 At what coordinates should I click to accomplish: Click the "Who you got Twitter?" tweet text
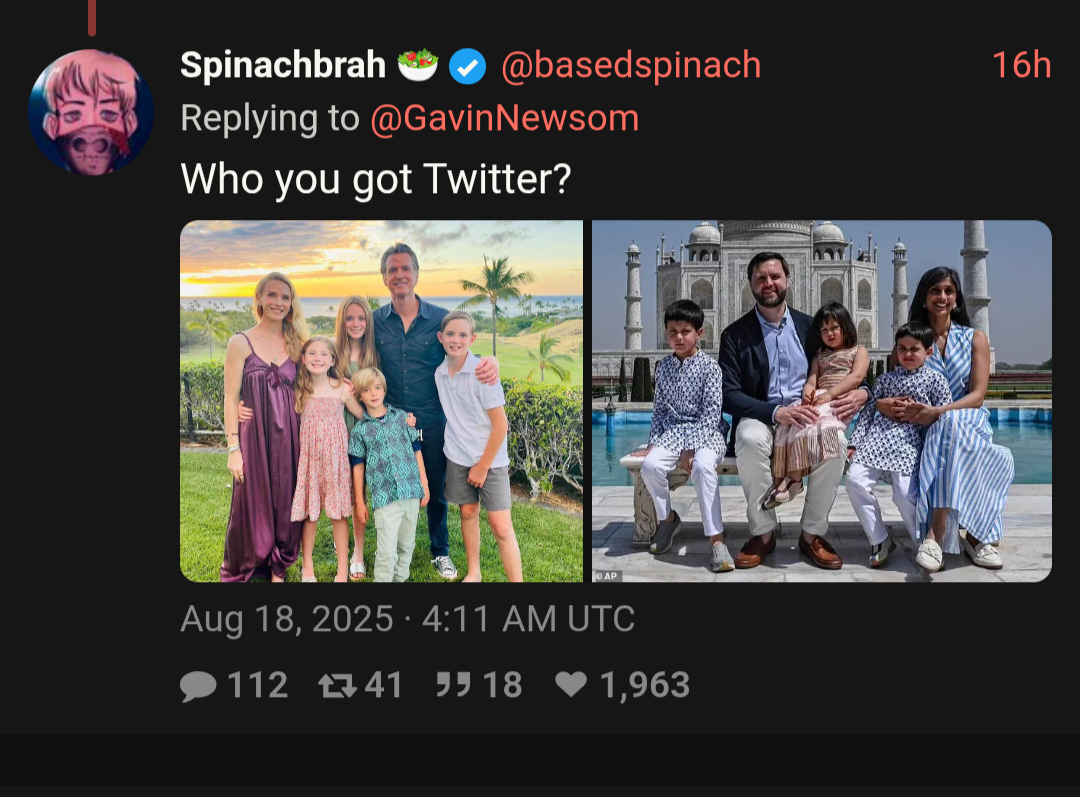coord(376,179)
